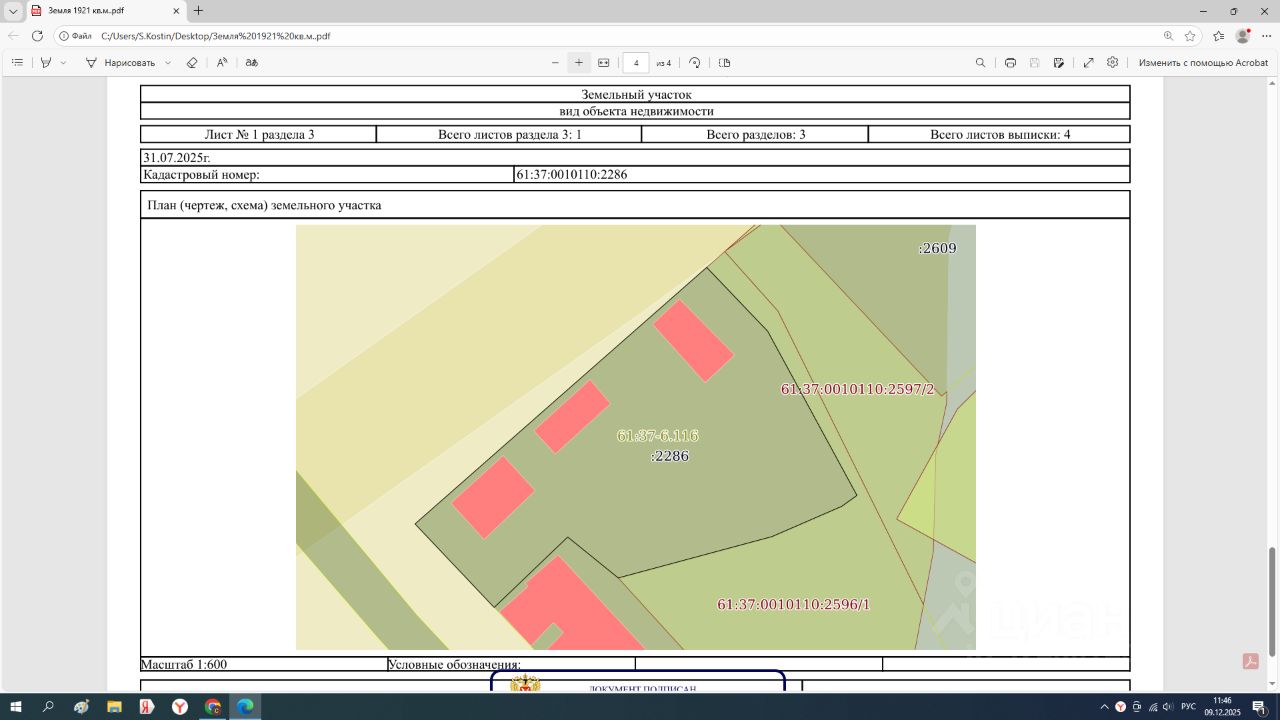The image size is (1280, 720).
Task: Toggle the Нарисовать draw tool
Action: (121, 62)
